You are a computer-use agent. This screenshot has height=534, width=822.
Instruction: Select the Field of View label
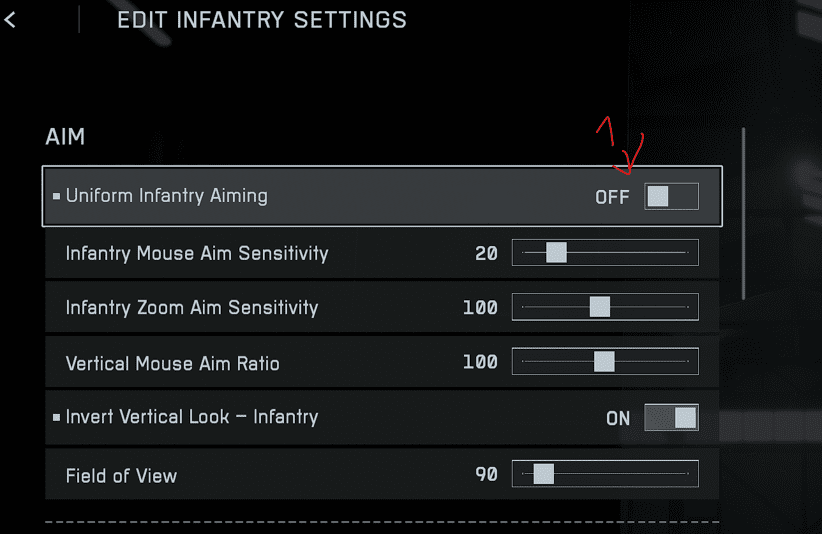[121, 475]
